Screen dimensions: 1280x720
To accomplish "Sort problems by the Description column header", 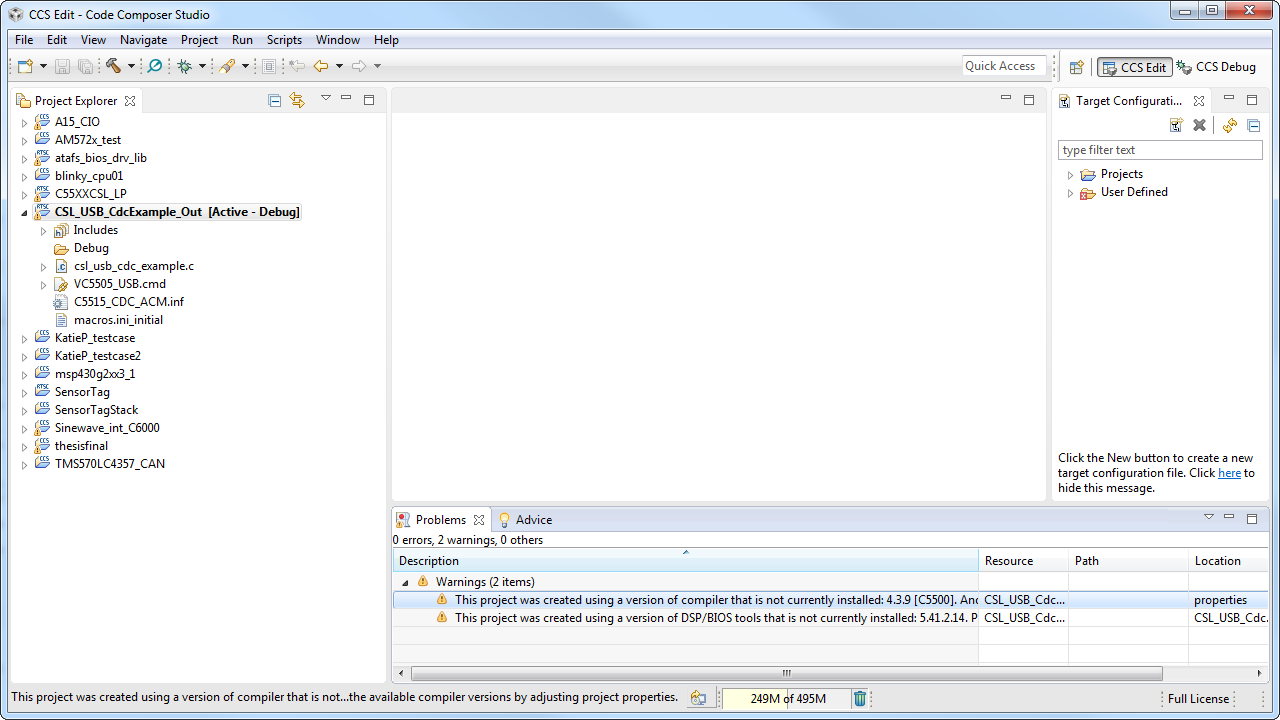I will point(686,561).
